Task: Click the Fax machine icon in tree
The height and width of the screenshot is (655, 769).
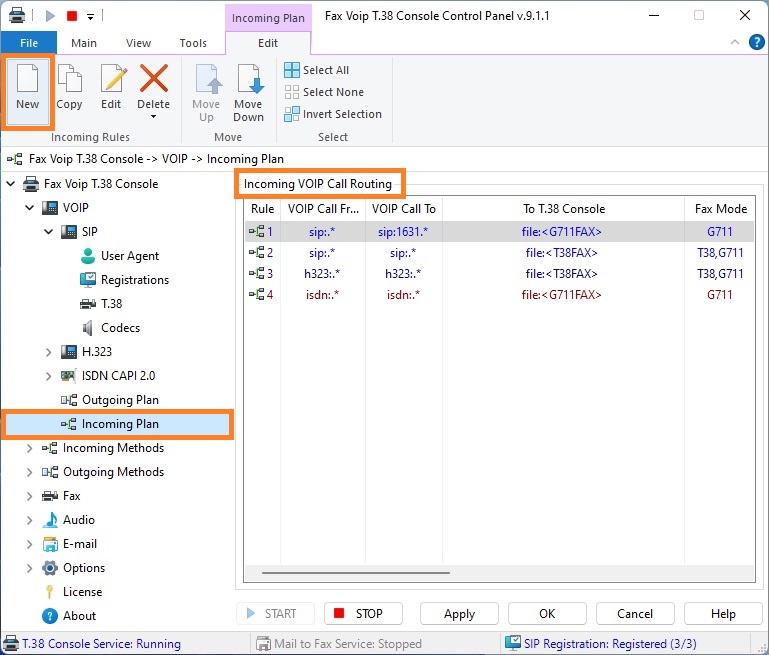Action: [x=50, y=496]
